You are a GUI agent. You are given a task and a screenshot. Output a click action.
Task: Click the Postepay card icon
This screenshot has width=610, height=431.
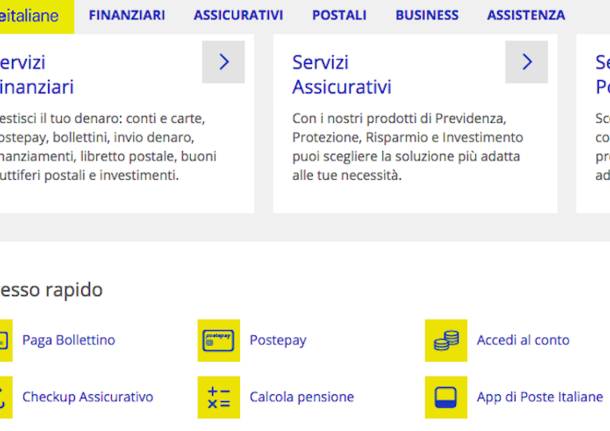pos(219,340)
